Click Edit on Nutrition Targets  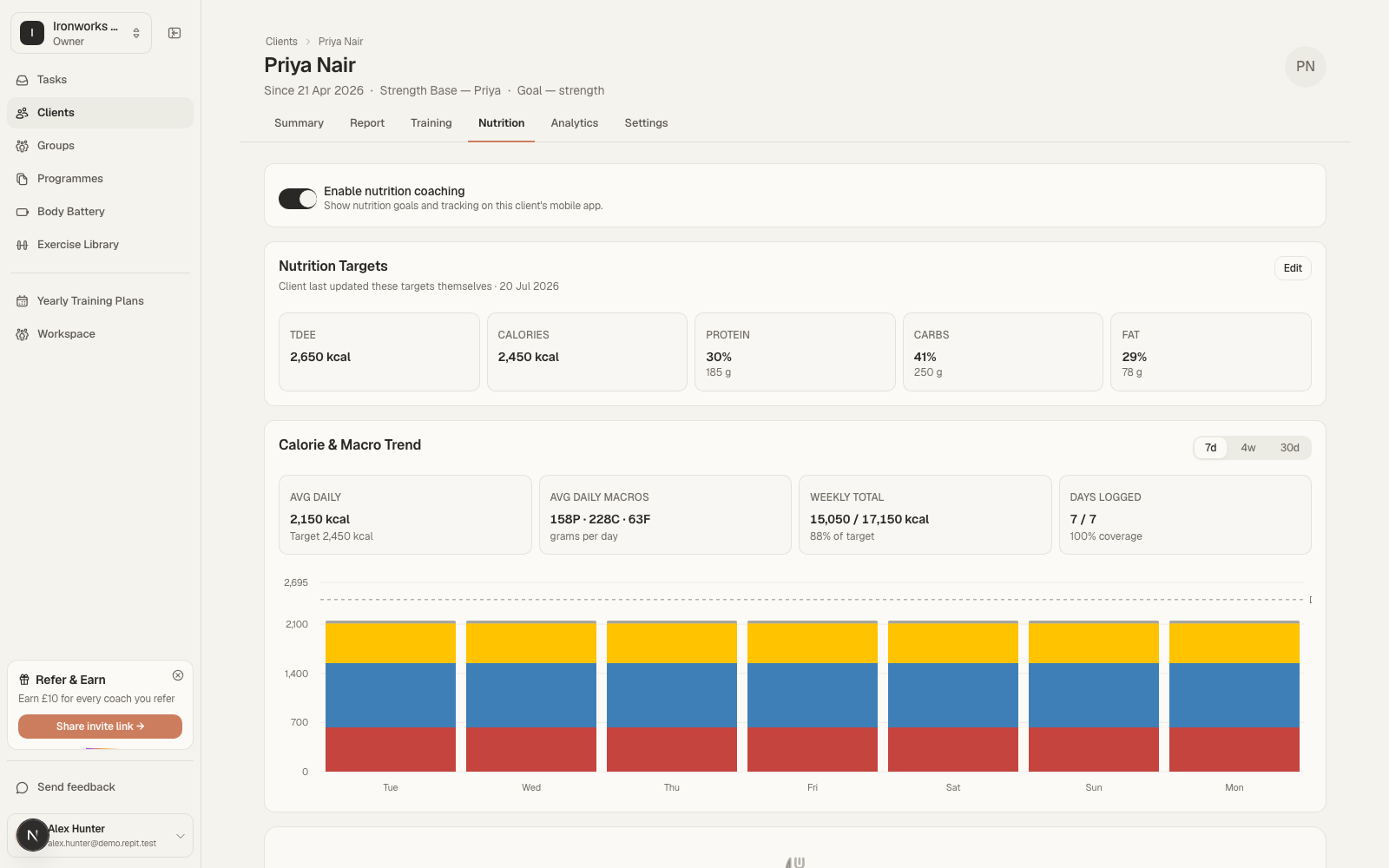click(x=1293, y=268)
